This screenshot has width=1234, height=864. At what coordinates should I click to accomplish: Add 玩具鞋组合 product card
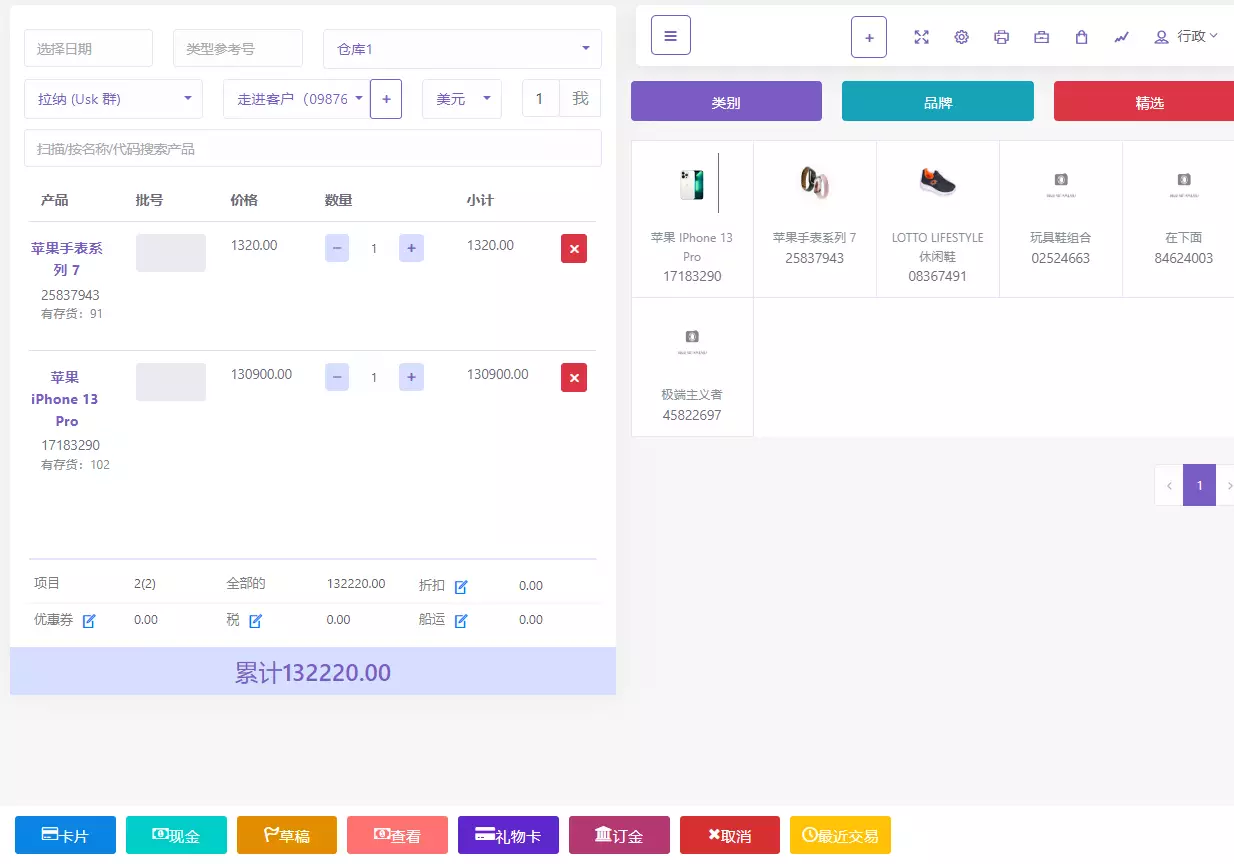pos(1061,219)
